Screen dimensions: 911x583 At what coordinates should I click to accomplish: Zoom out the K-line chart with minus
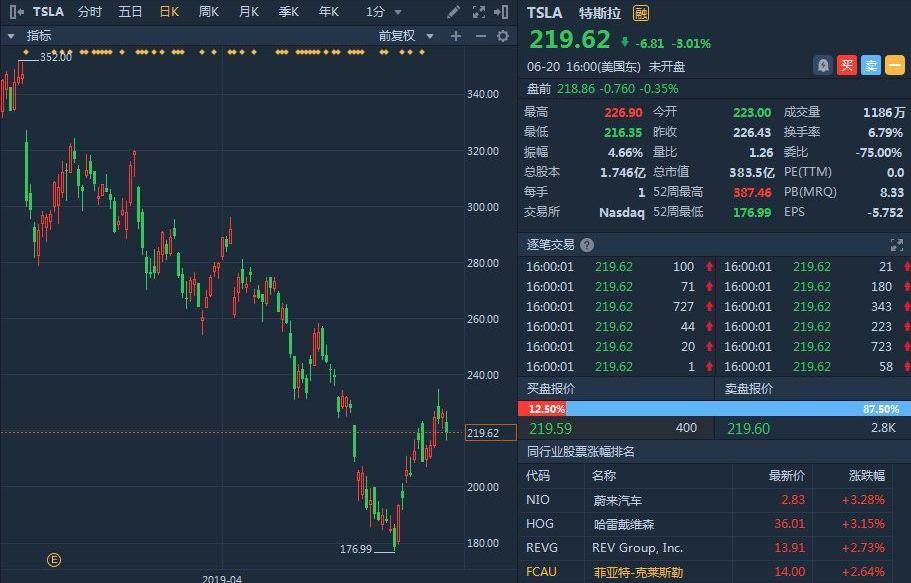pyautogui.click(x=480, y=36)
